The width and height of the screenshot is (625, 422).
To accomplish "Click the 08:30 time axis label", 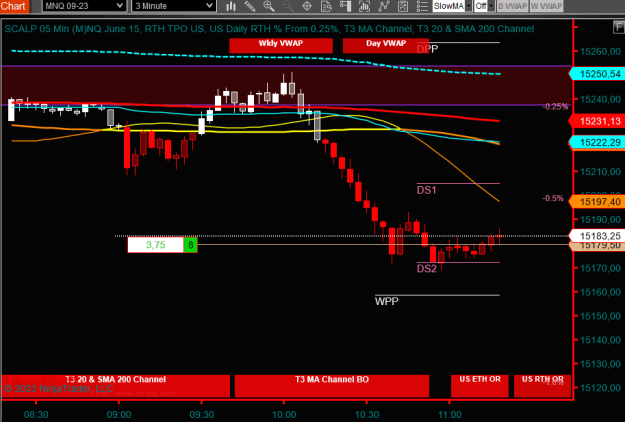I will tap(36, 415).
